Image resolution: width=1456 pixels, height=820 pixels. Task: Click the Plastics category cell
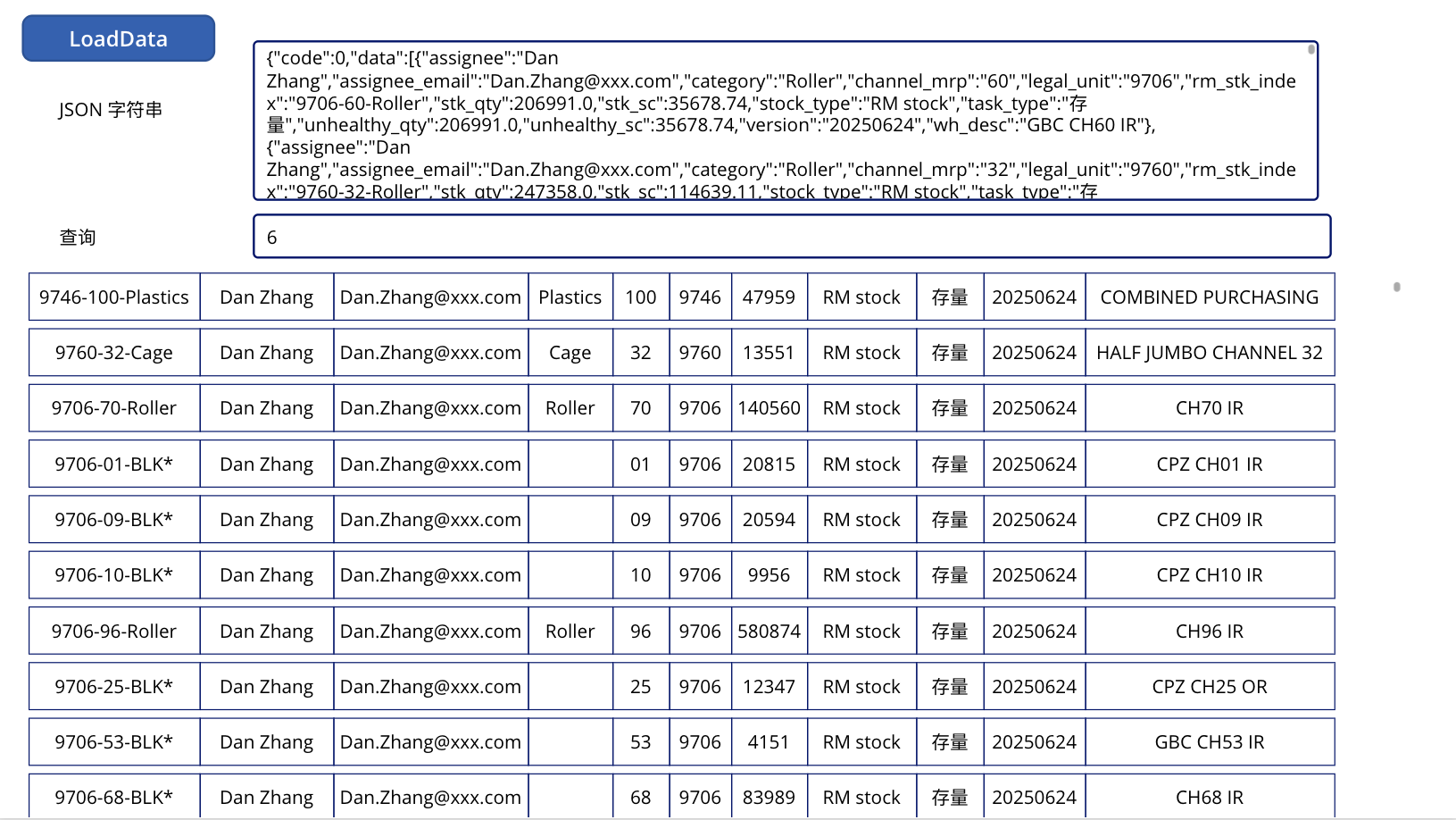(570, 297)
